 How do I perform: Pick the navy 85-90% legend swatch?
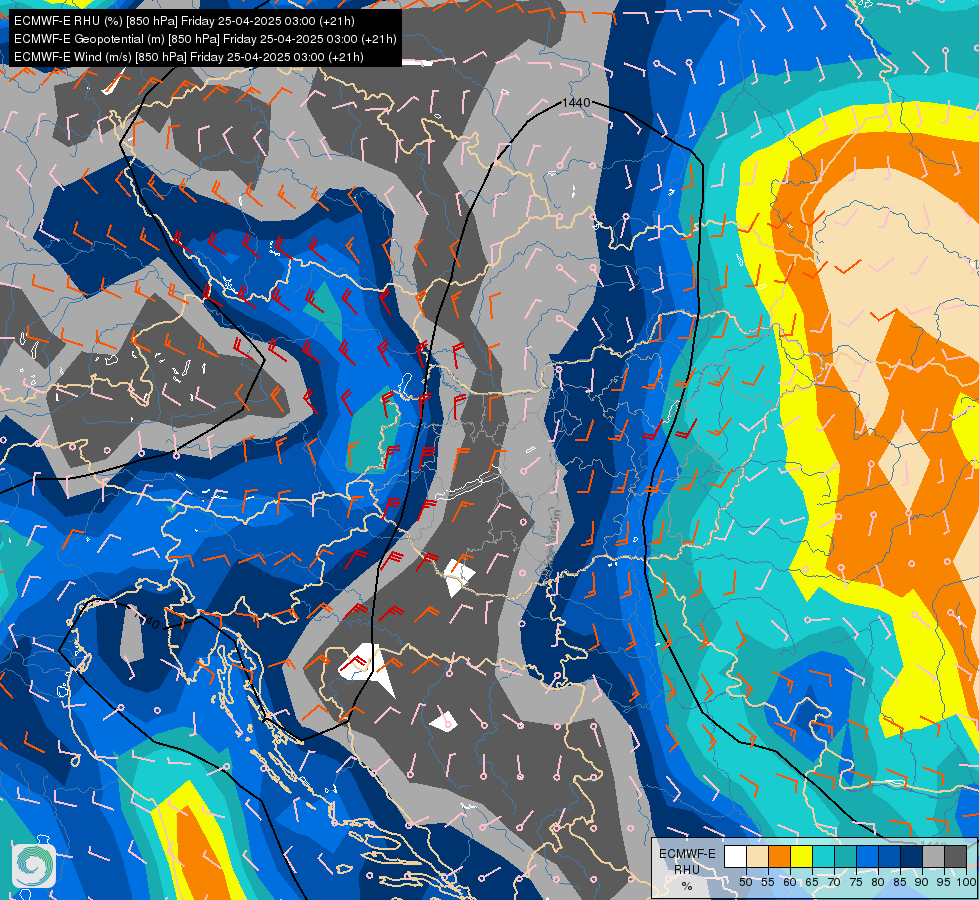point(912,856)
